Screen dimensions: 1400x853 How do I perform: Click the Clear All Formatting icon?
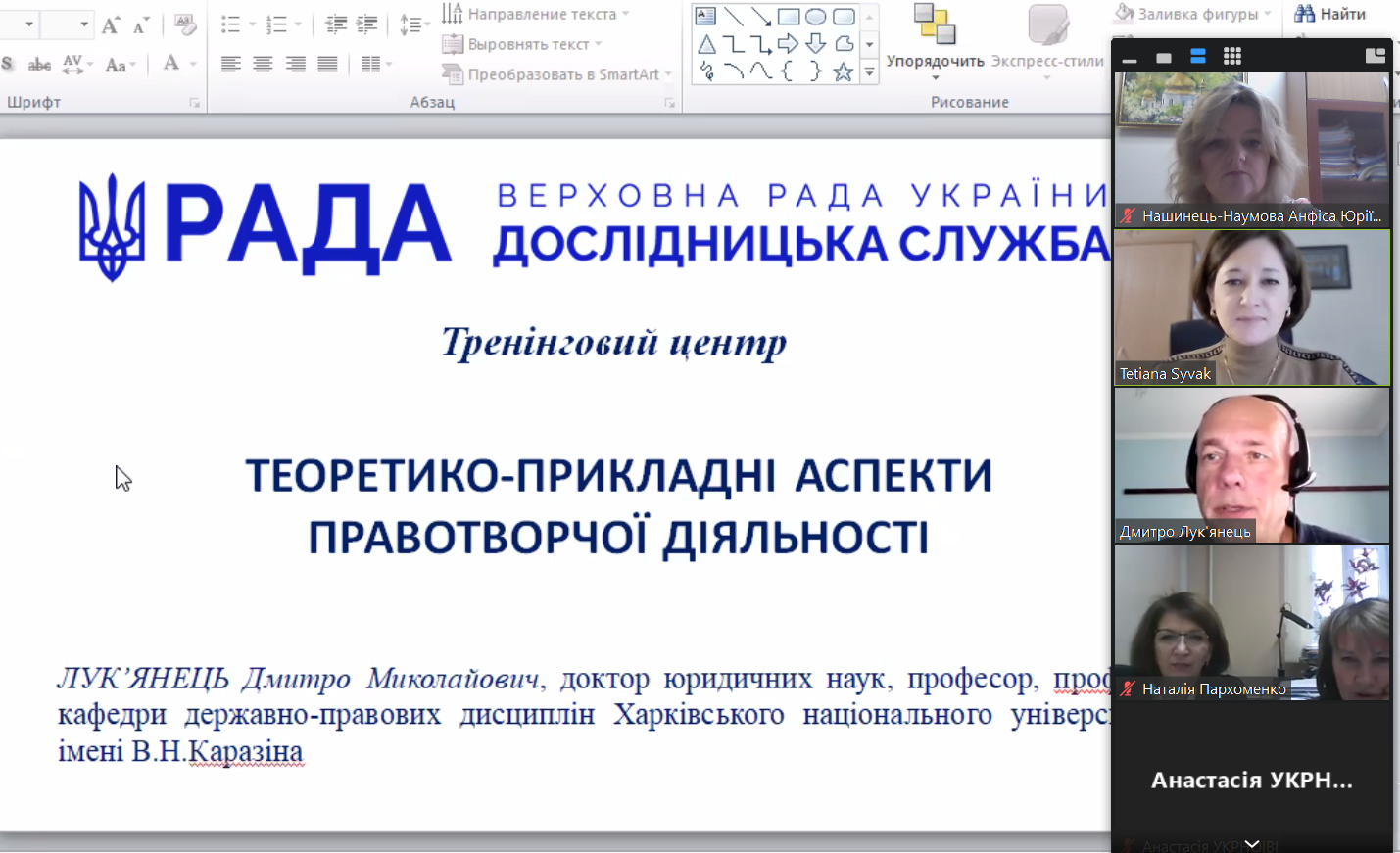coord(185,25)
